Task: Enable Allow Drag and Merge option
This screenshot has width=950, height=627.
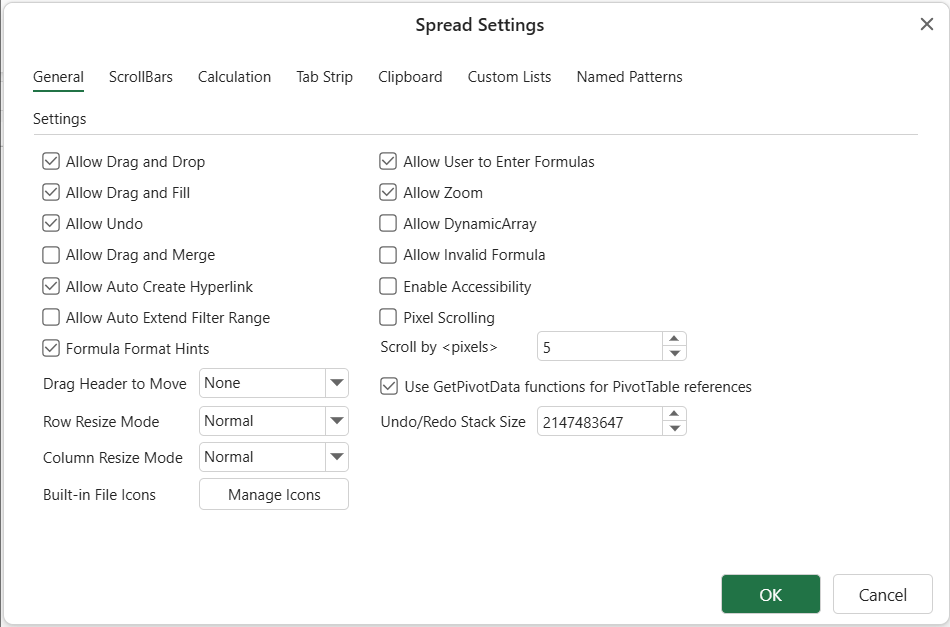Action: pos(51,255)
